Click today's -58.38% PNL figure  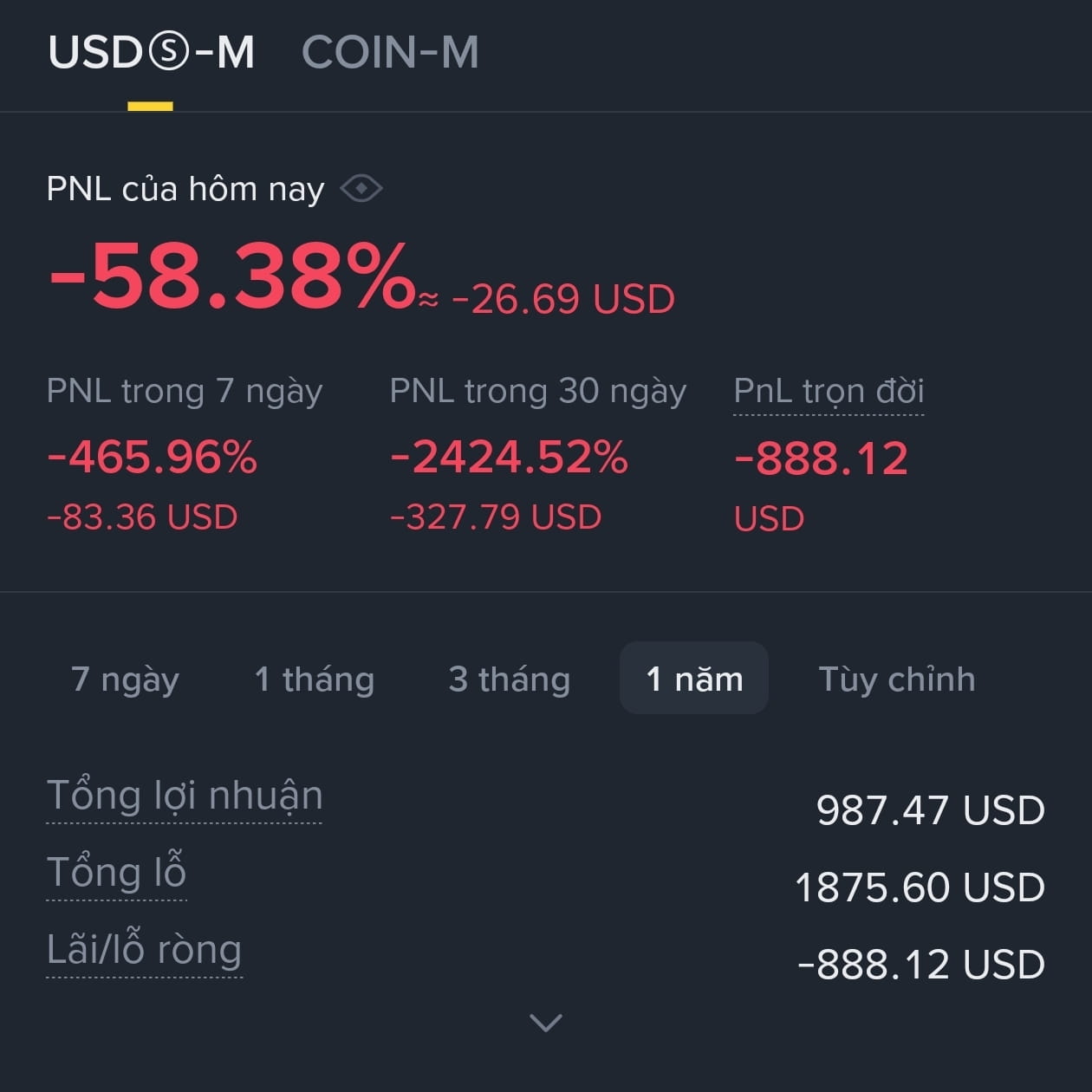click(232, 276)
